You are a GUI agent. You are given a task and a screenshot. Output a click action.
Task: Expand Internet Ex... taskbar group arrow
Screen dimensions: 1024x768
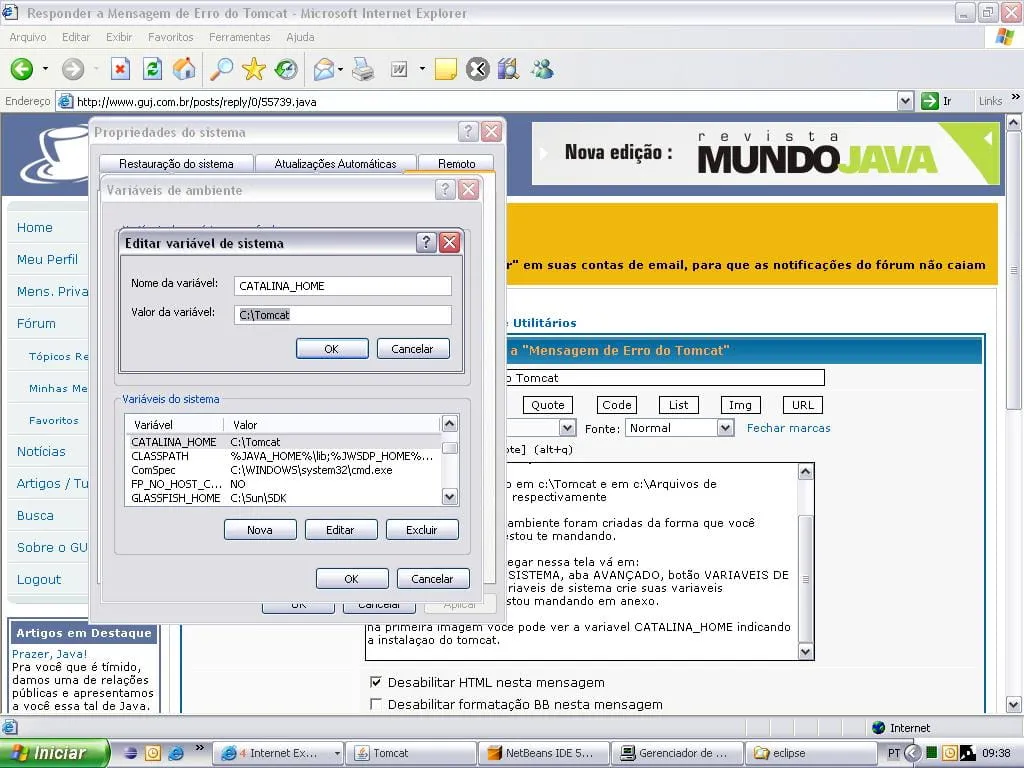click(337, 753)
